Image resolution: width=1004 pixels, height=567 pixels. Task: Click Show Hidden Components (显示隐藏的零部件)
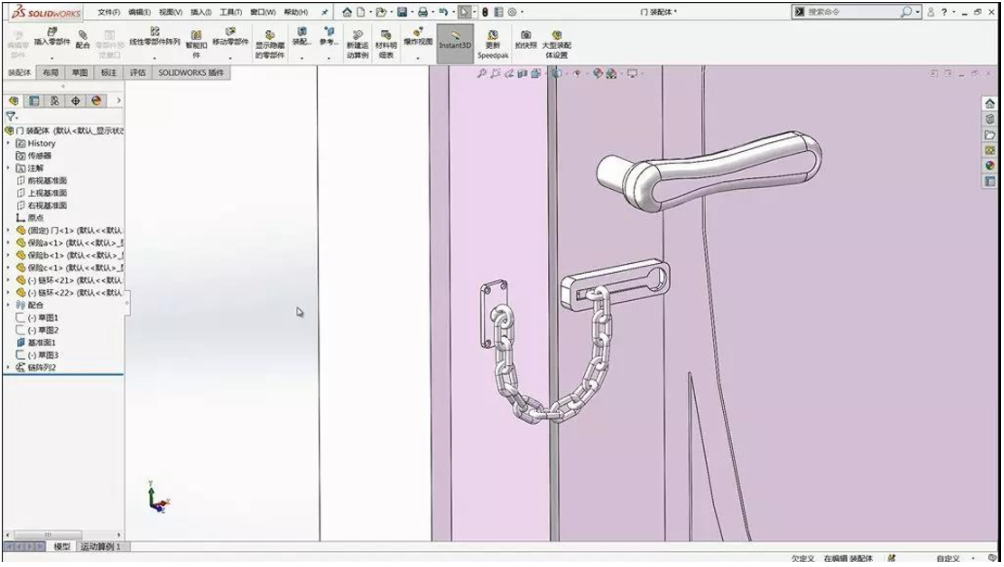pyautogui.click(x=270, y=45)
